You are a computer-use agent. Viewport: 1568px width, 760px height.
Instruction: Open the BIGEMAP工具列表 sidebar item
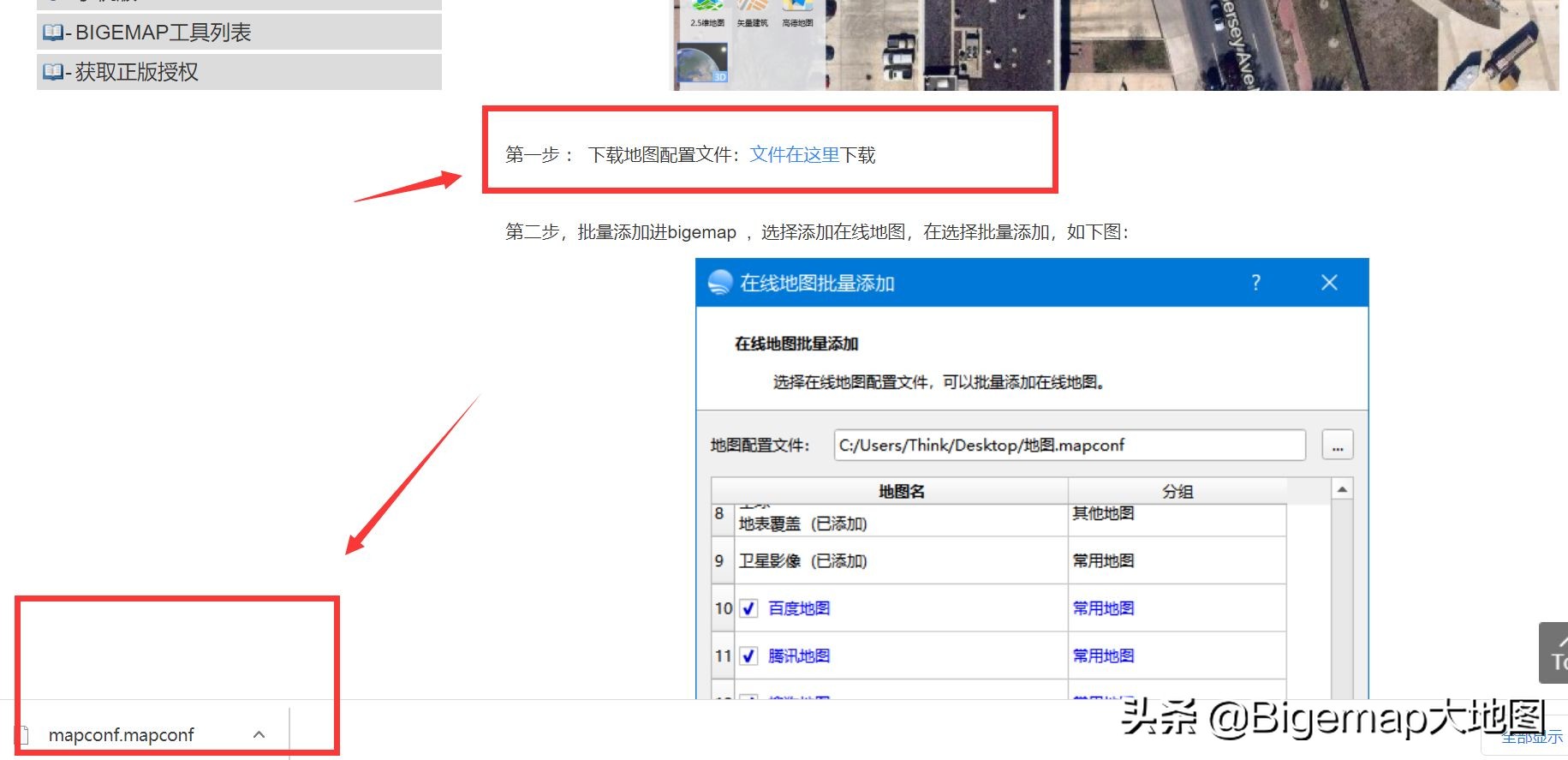tap(163, 33)
